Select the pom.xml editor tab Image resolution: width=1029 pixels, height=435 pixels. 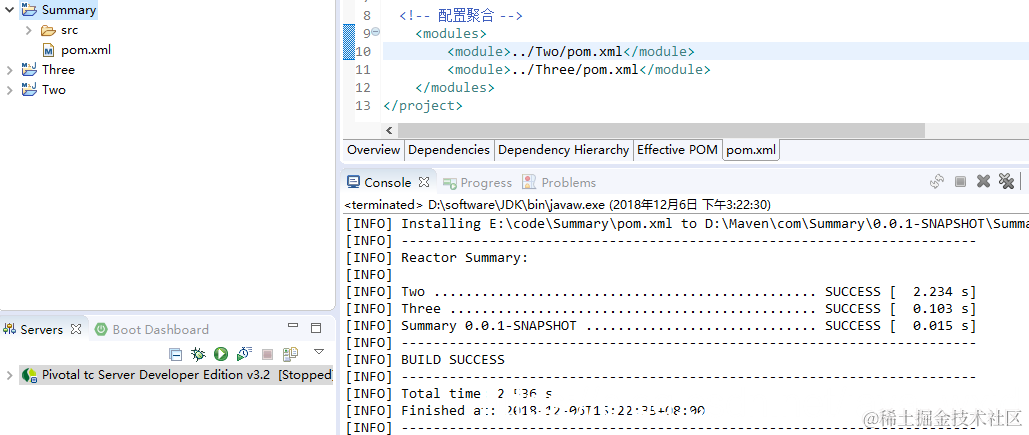(x=751, y=150)
